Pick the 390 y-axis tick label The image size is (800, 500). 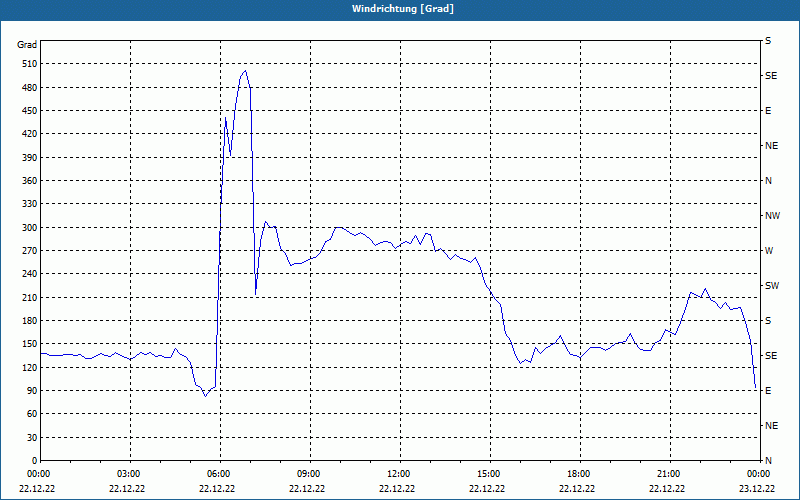31,158
